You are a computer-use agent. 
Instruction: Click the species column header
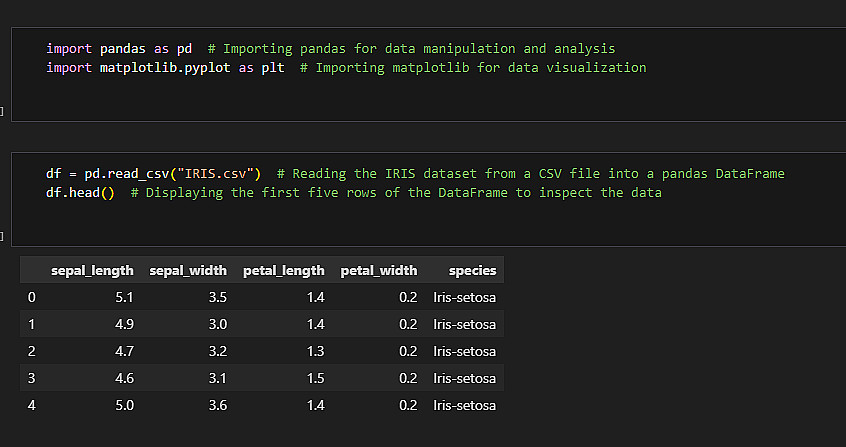click(472, 270)
